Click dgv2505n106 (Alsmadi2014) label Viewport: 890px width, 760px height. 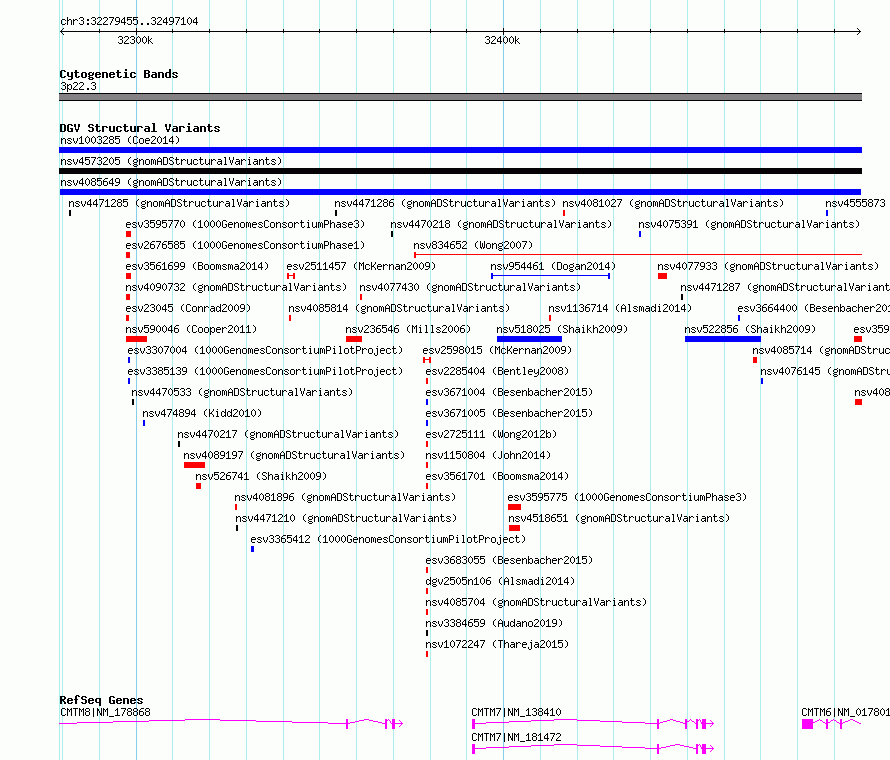[x=500, y=581]
